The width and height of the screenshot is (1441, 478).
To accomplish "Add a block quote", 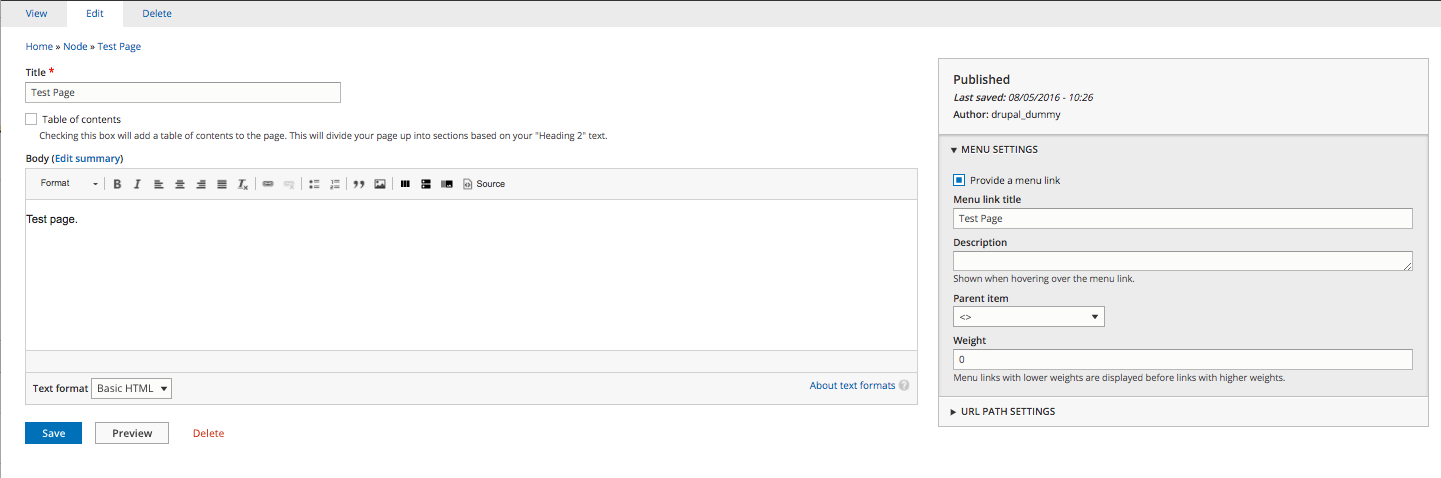I will (x=359, y=184).
